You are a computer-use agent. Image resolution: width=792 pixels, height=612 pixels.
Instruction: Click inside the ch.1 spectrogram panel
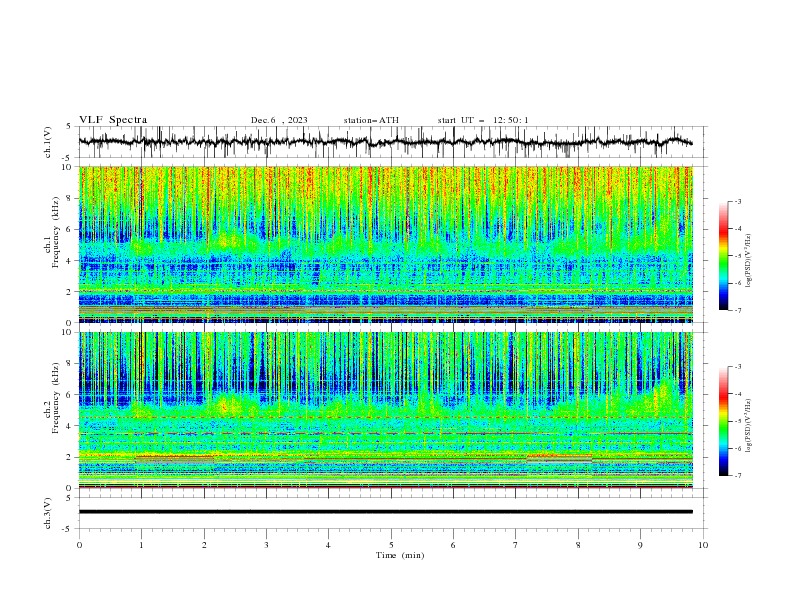386,244
